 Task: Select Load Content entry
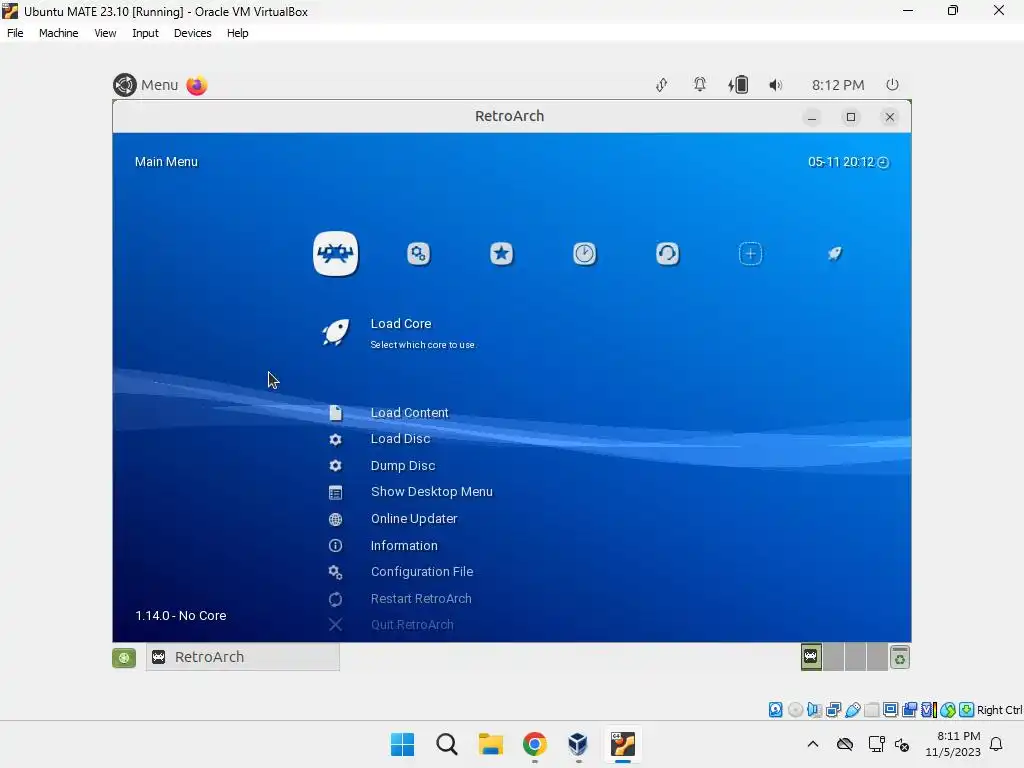tap(409, 413)
